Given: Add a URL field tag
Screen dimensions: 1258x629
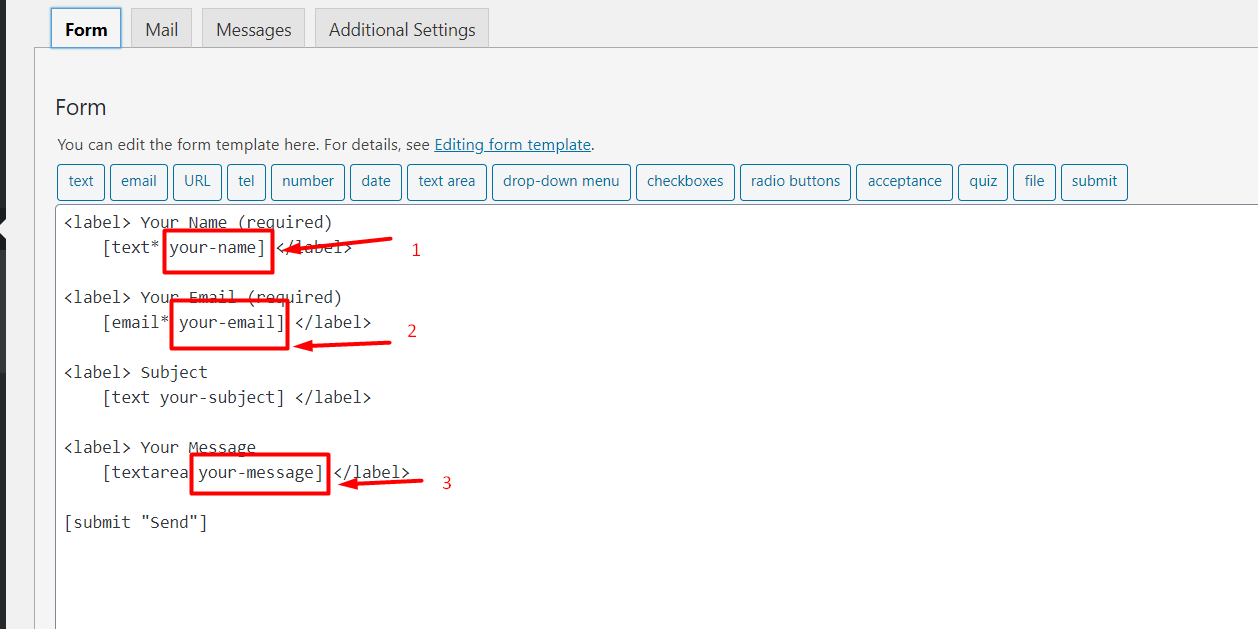Looking at the screenshot, I should [197, 182].
